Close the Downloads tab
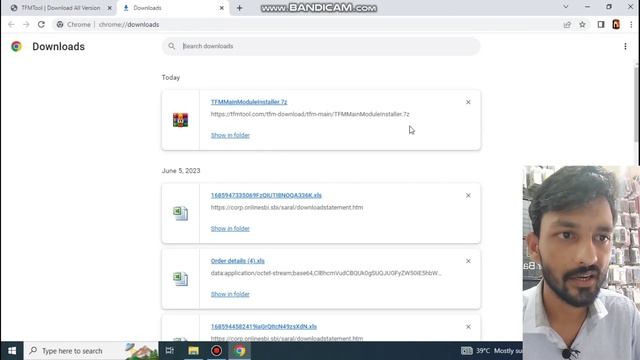Screen dimensions: 640x360 (x=222, y=8)
